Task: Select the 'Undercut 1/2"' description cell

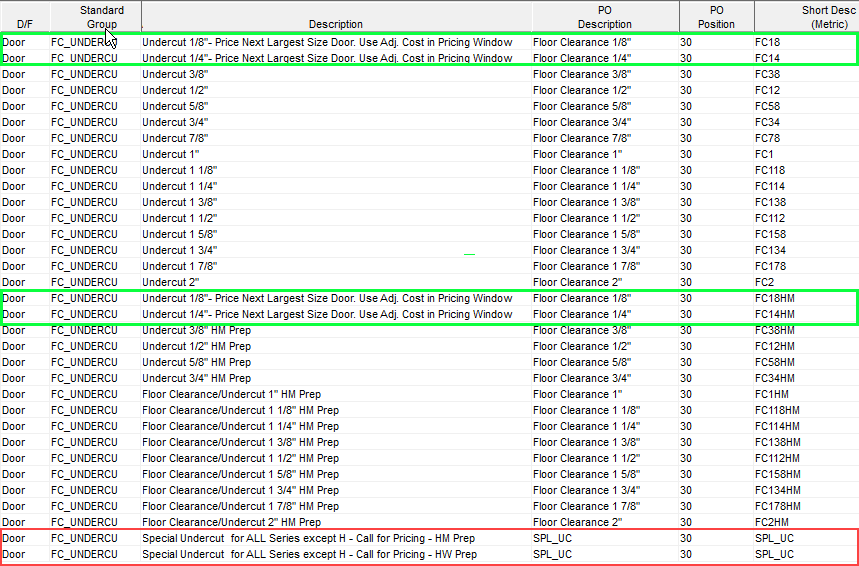Action: (x=336, y=90)
